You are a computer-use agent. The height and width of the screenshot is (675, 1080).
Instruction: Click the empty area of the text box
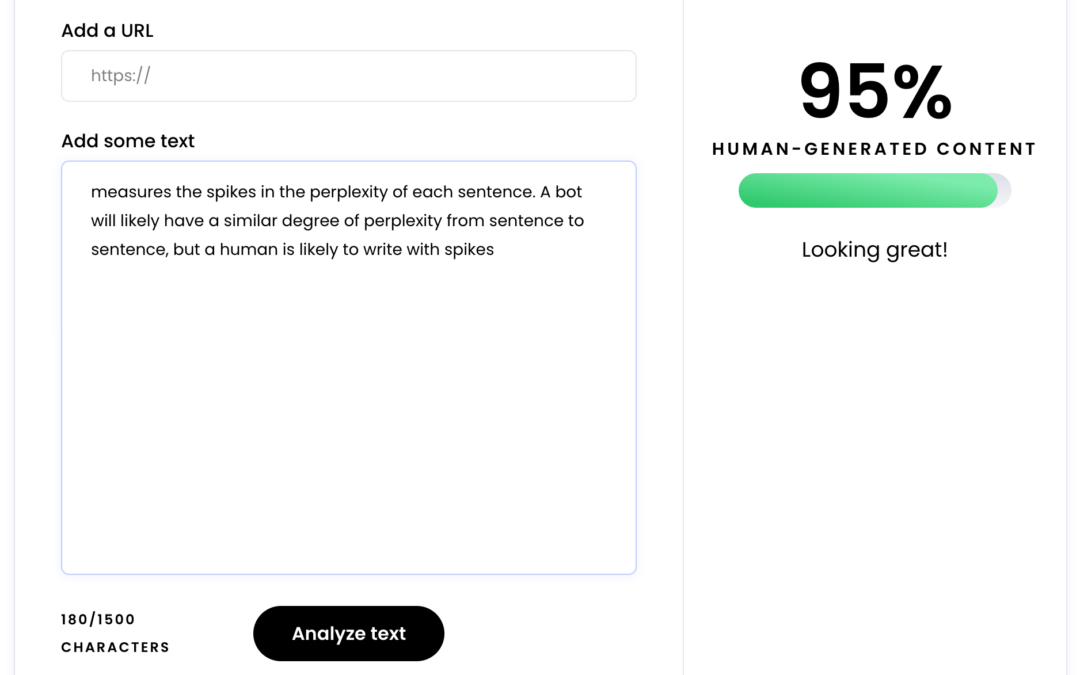point(348,420)
